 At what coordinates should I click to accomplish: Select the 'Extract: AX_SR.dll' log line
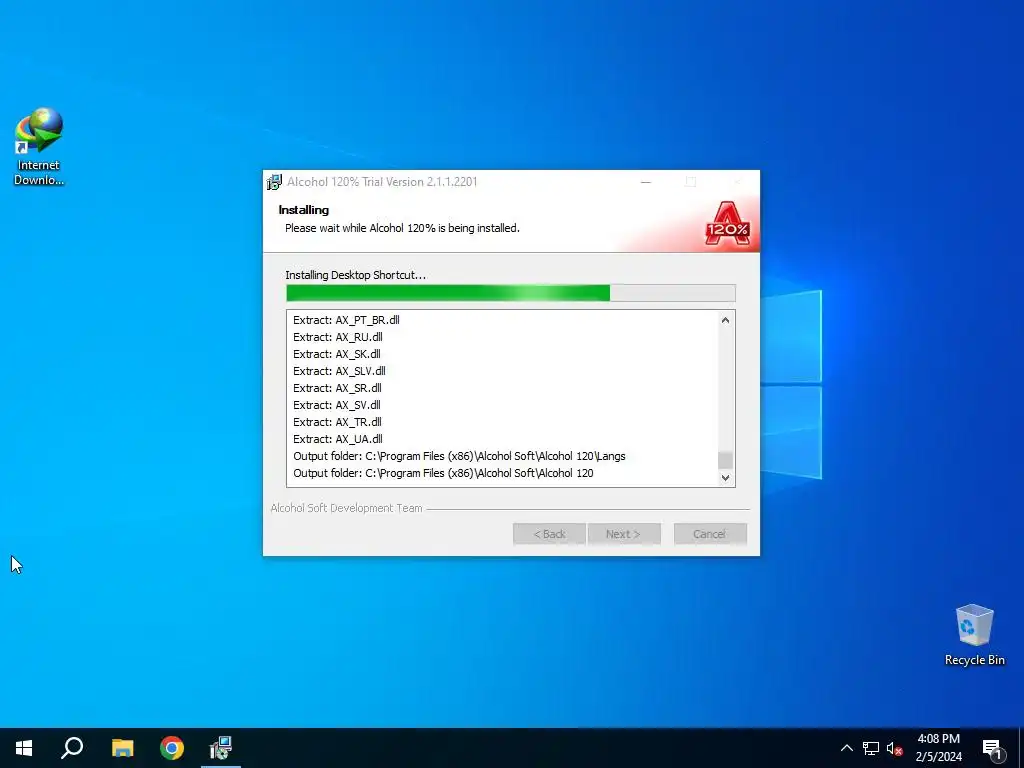pyautogui.click(x=337, y=388)
